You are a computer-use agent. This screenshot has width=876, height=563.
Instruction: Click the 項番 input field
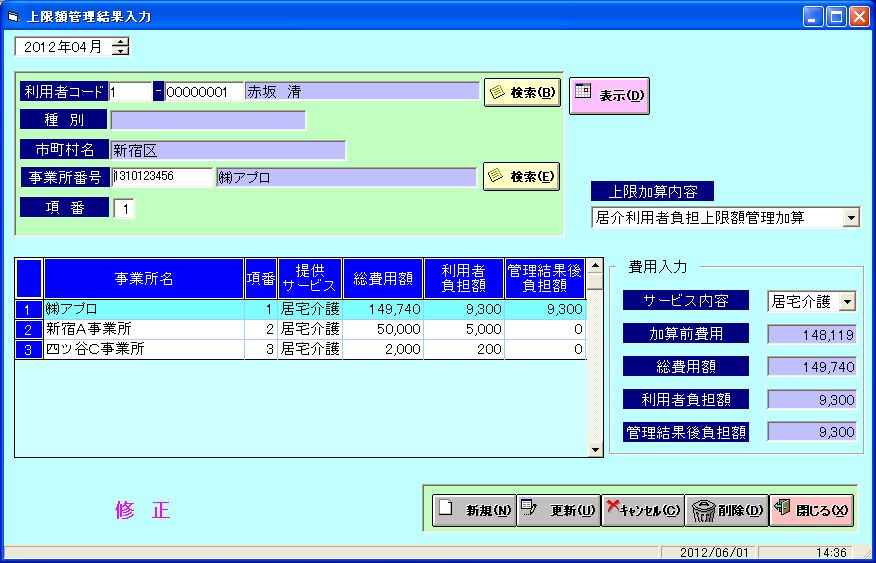124,209
